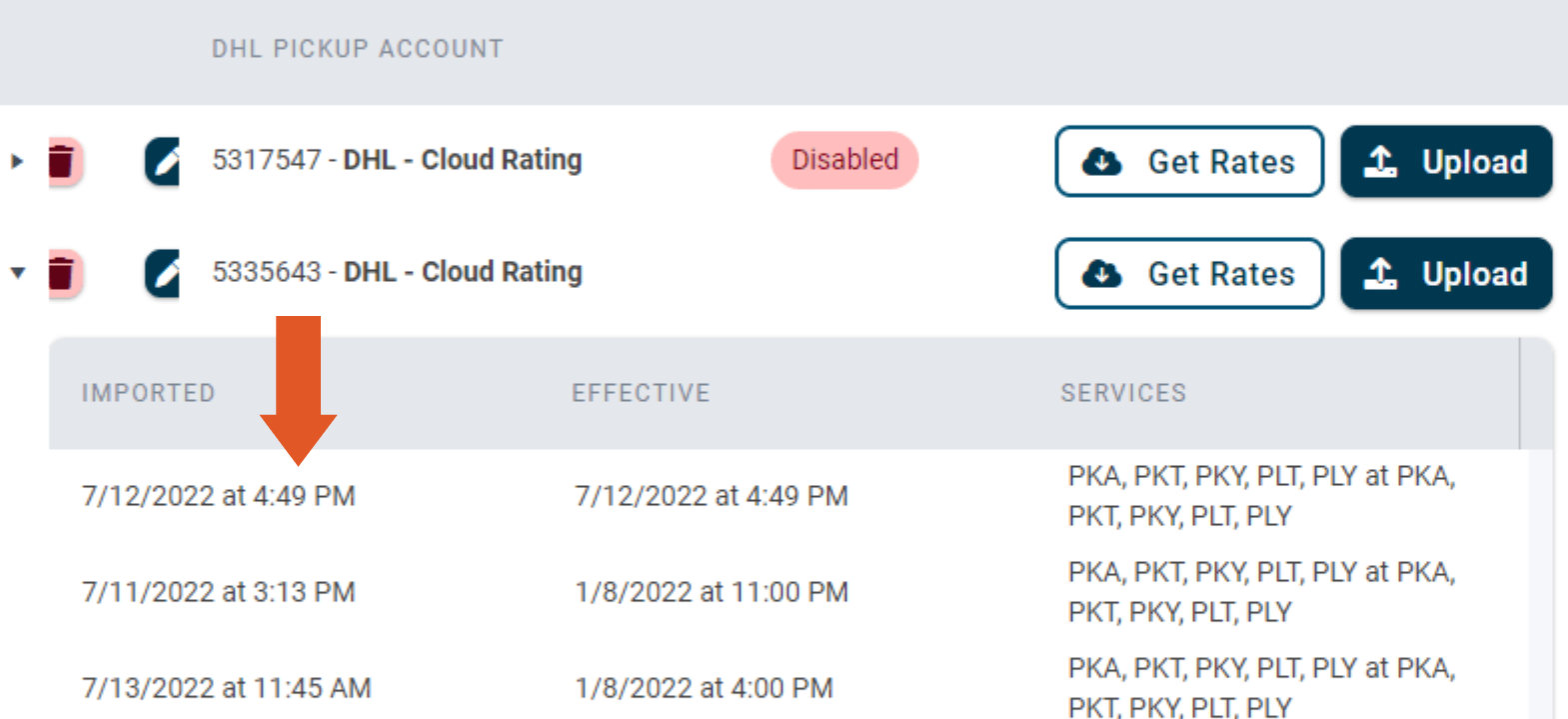Collapse the 5335643 account row
This screenshot has width=1568, height=719.
(x=17, y=273)
